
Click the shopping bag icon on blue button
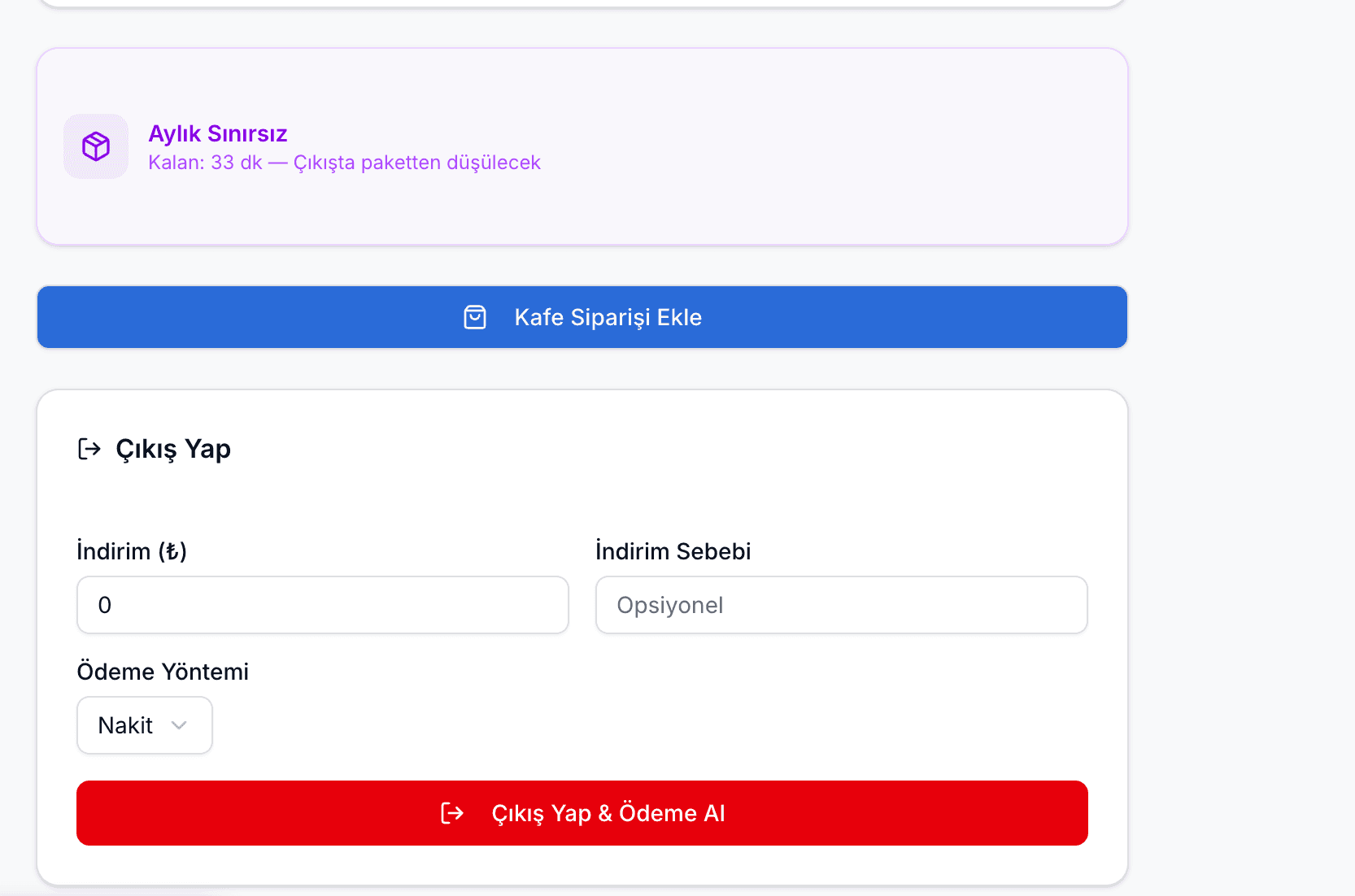click(475, 317)
